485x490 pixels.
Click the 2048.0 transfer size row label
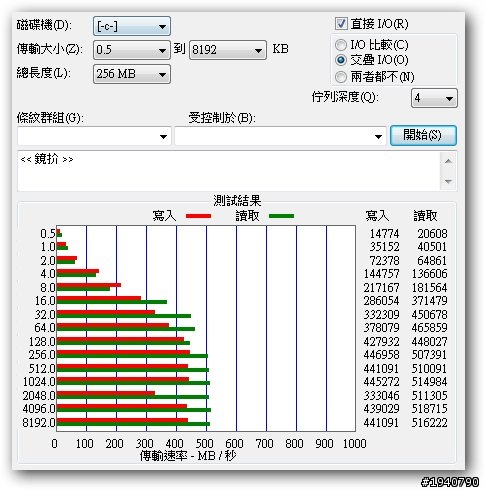point(39,396)
